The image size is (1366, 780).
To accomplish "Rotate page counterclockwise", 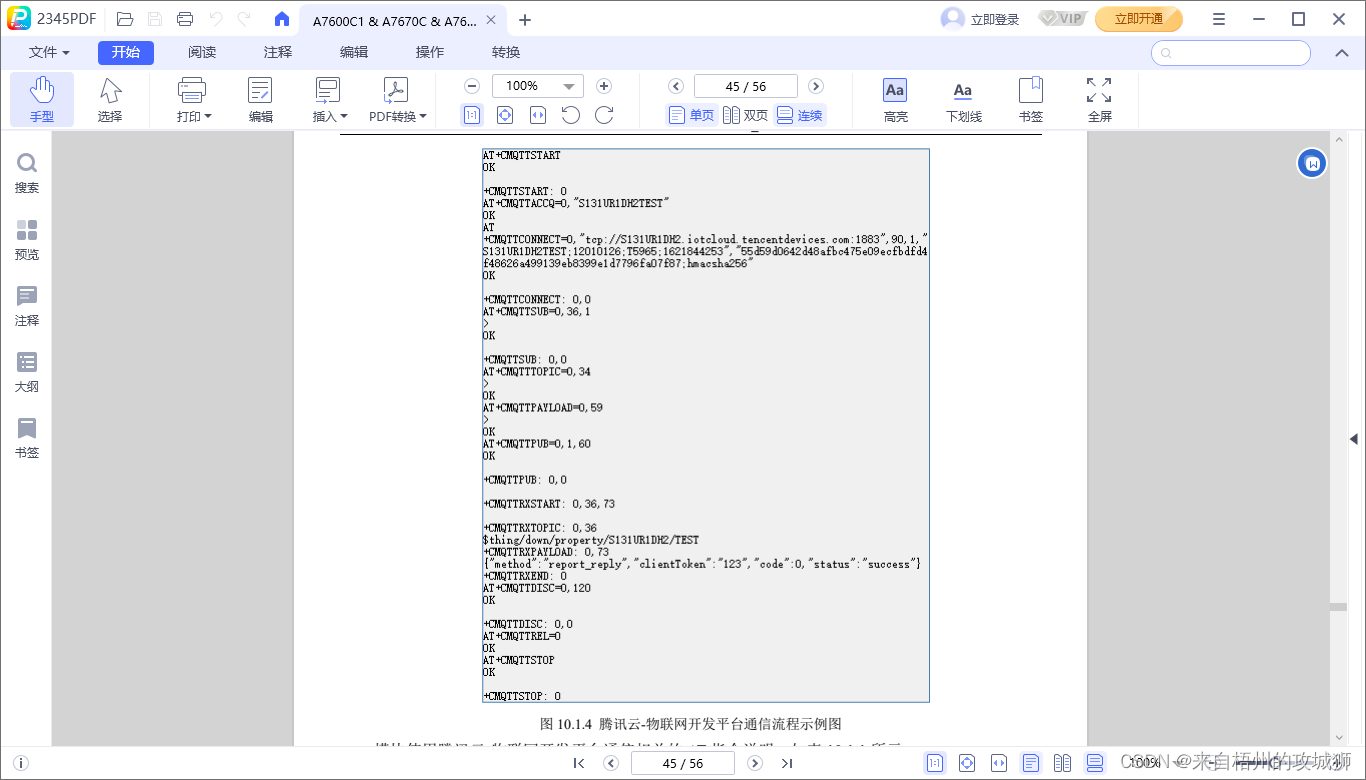I will (x=571, y=115).
